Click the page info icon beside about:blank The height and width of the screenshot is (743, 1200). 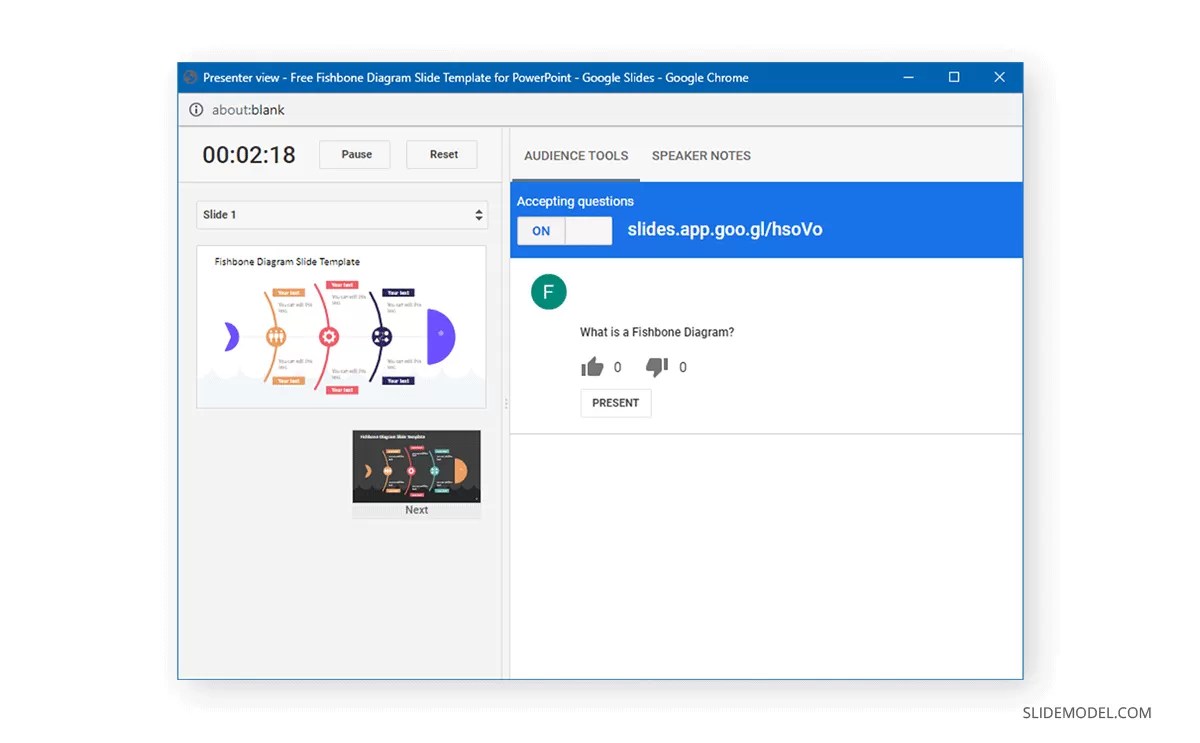tap(195, 110)
